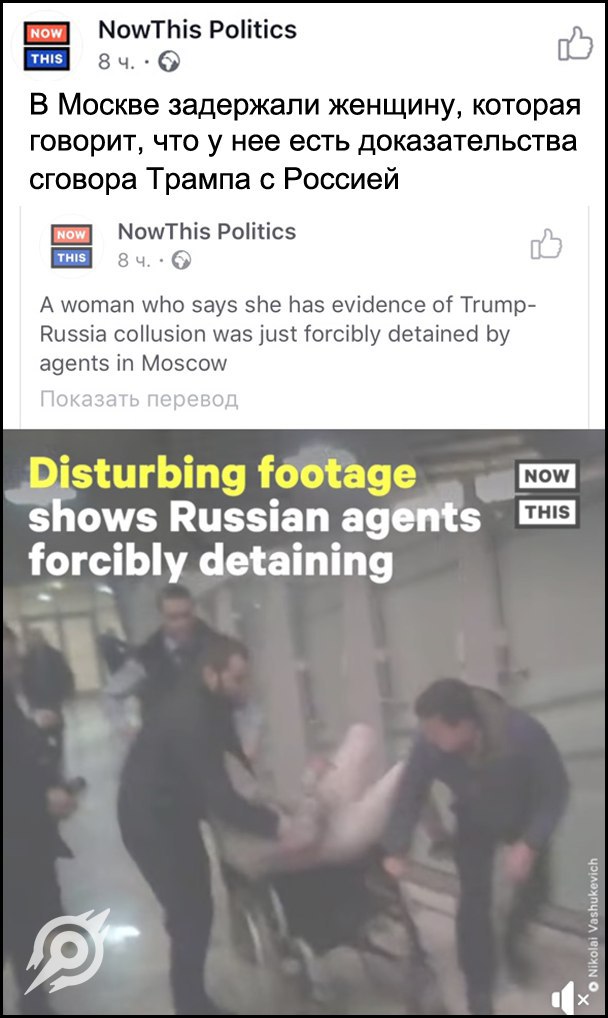Click the yellow 'Disturbing footage' headline
This screenshot has height=1018, width=608.
click(x=222, y=473)
